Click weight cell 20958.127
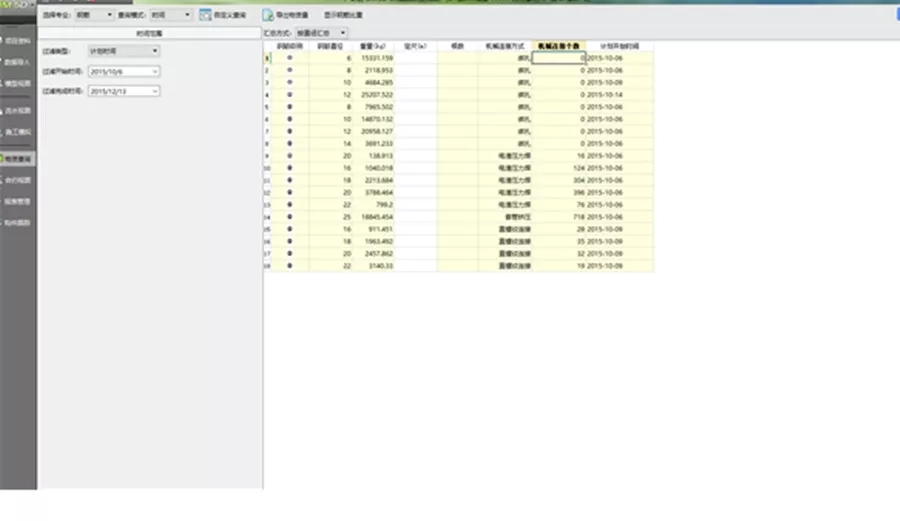Screen dimensions: 900x521 tap(373, 131)
